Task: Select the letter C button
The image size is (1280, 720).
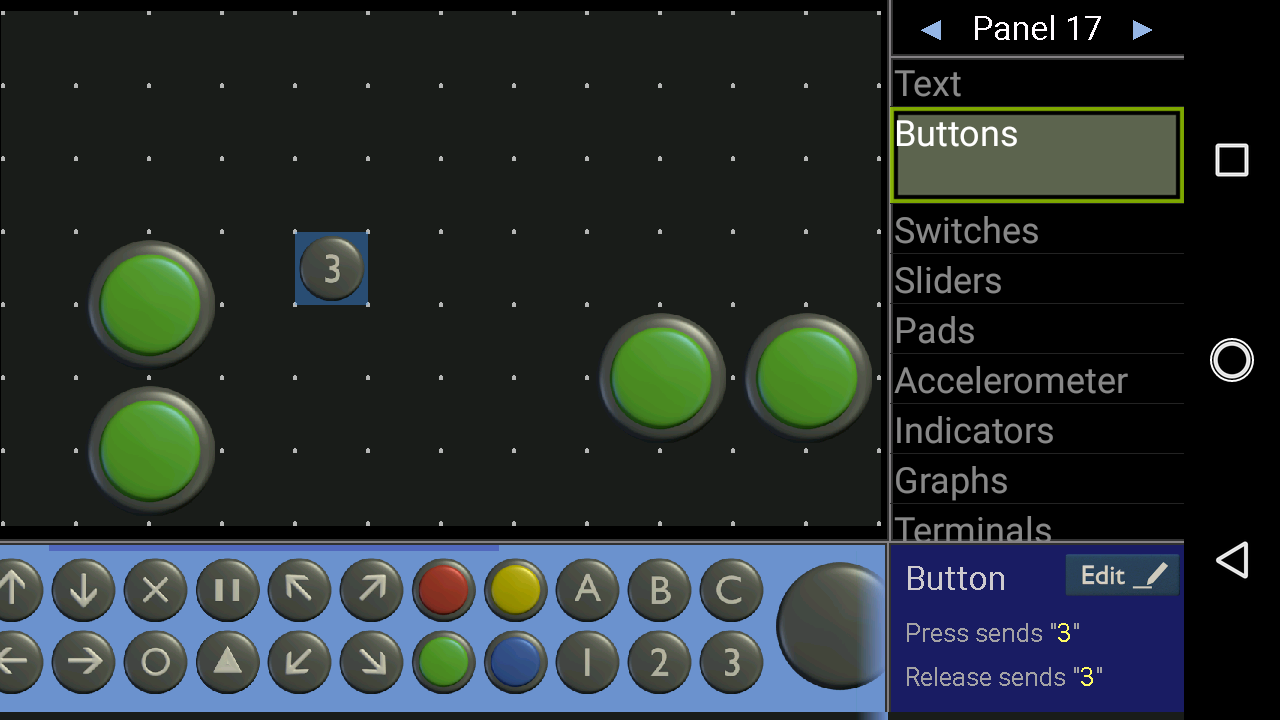Action: [x=731, y=590]
